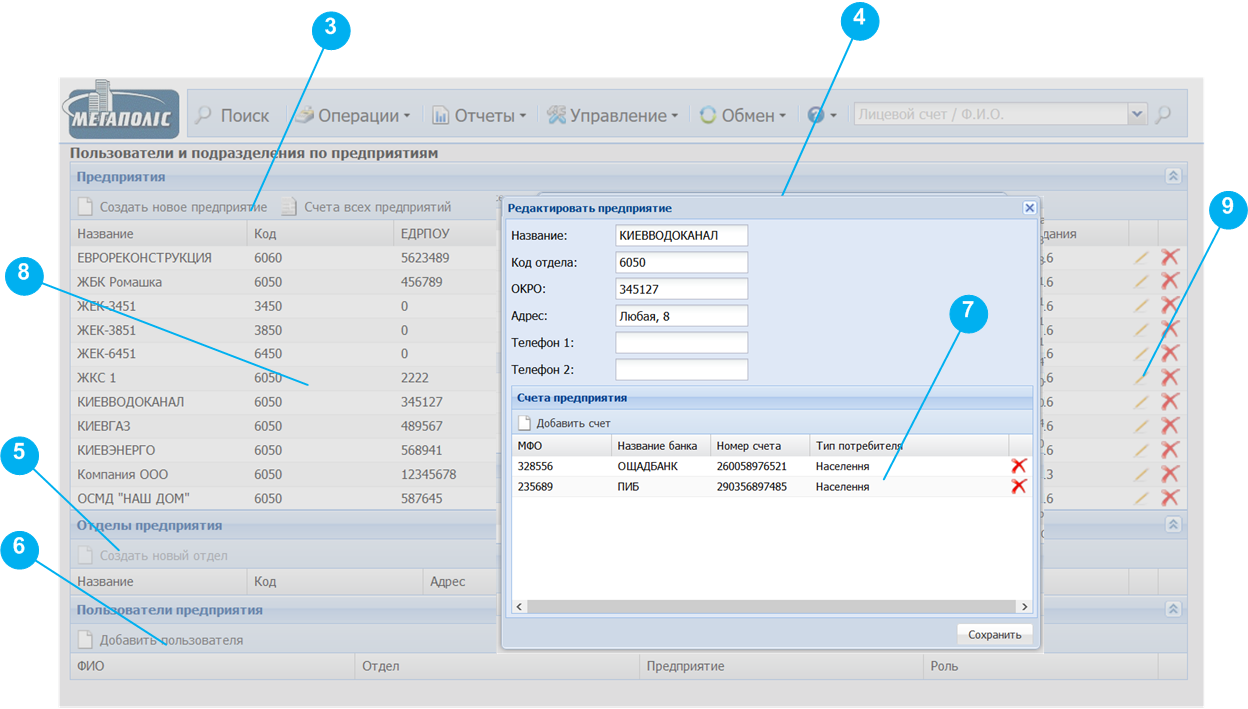Click Создать новое предприятие
This screenshot has height=709, width=1248.
tap(172, 207)
